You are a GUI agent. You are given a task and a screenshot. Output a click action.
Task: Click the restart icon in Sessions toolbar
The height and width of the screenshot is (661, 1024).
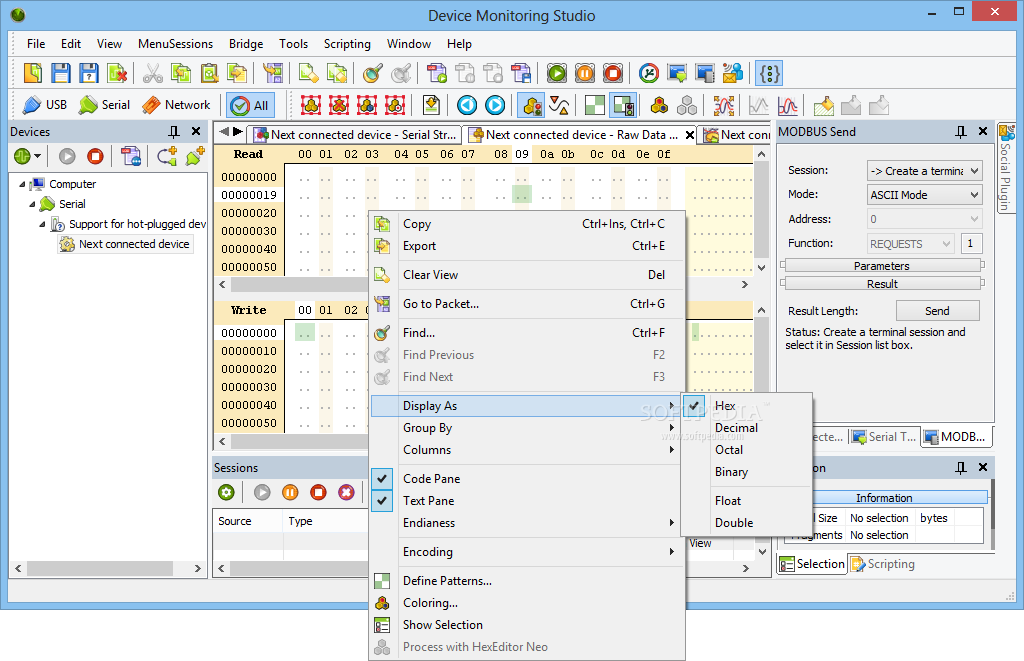point(226,492)
